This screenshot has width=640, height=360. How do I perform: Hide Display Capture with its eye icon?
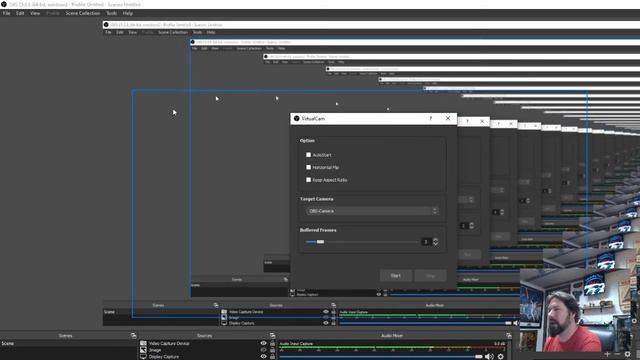[263, 357]
